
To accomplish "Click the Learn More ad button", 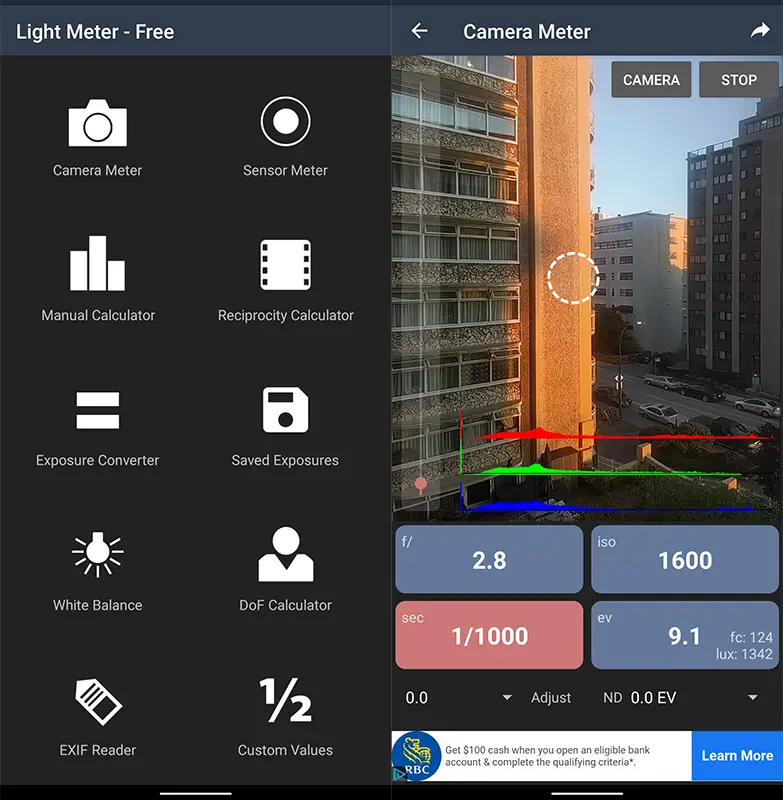I will click(x=737, y=756).
